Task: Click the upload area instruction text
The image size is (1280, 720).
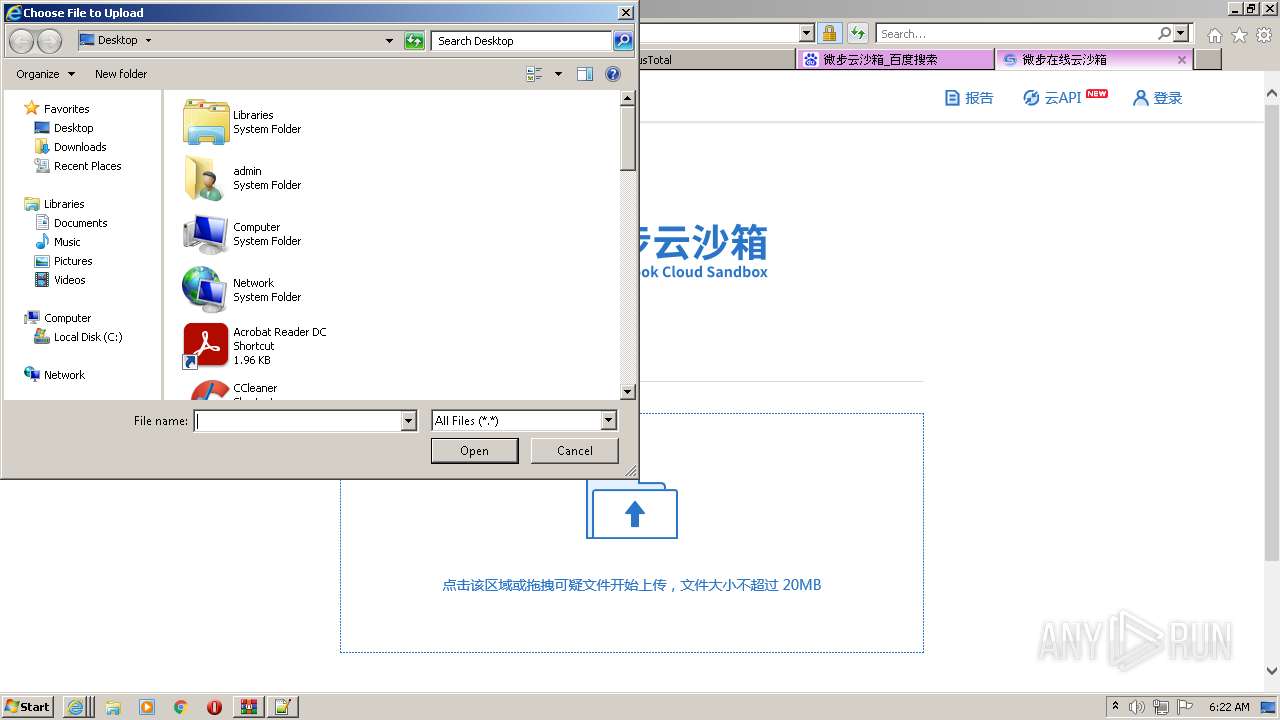Action: coord(632,585)
